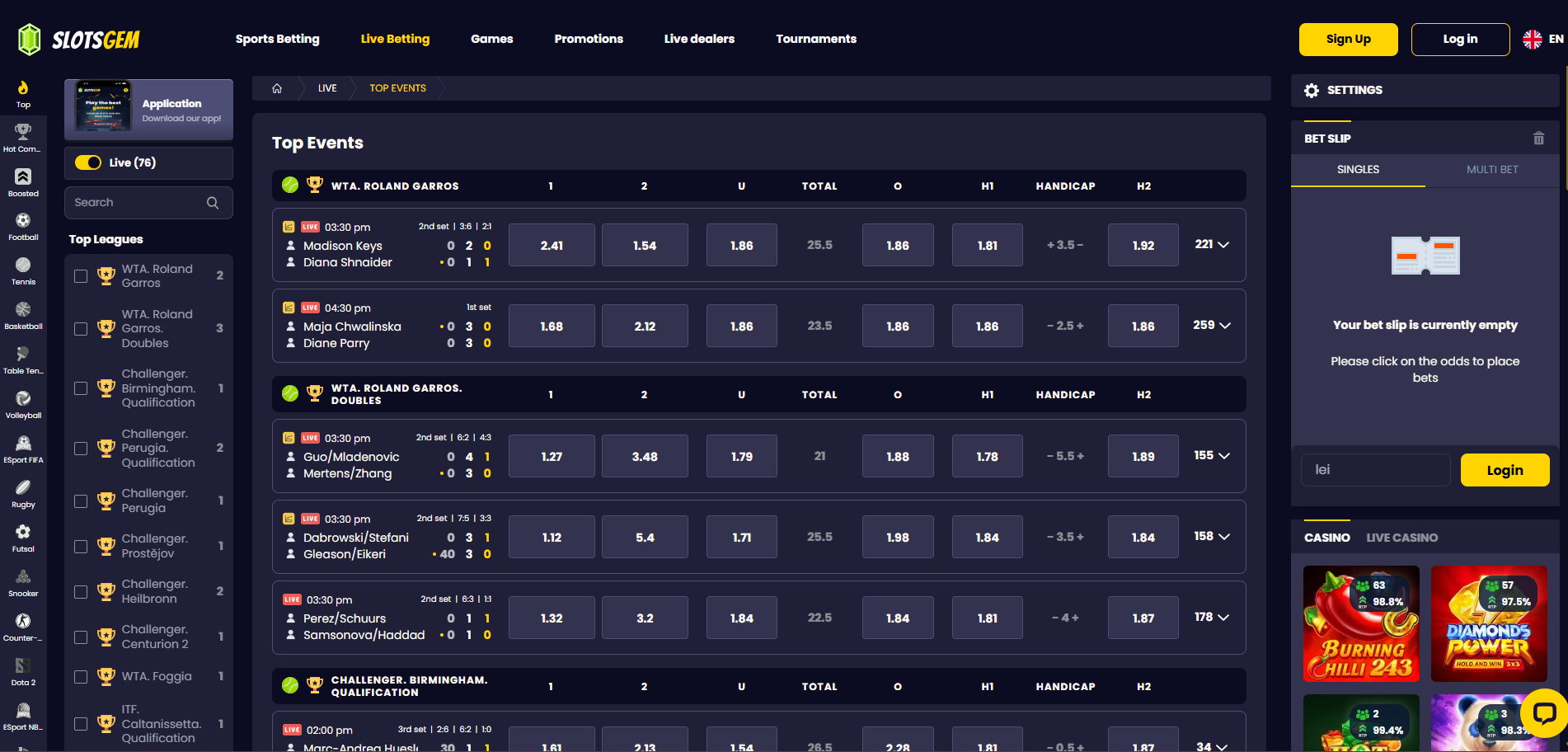Open the Top sports flame icon

point(23,87)
